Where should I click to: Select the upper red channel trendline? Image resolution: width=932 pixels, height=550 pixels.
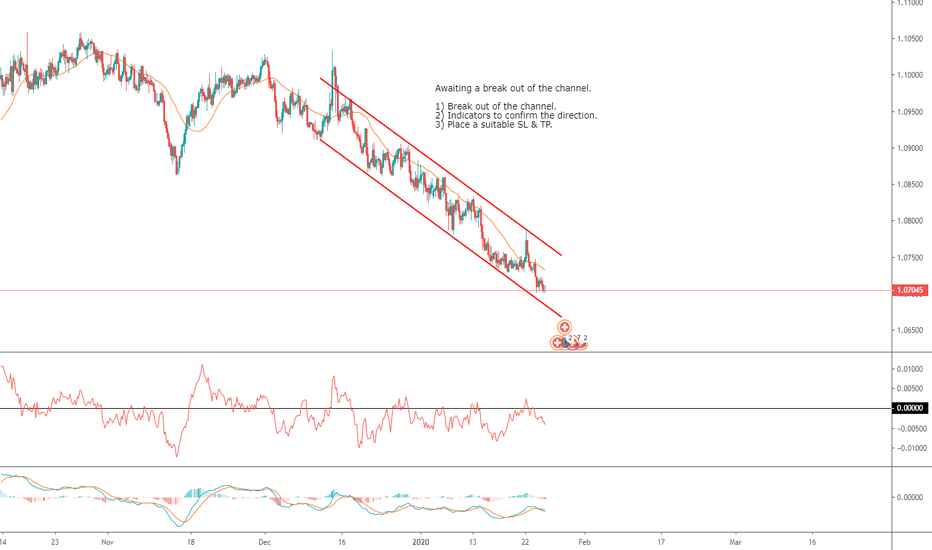(x=441, y=167)
